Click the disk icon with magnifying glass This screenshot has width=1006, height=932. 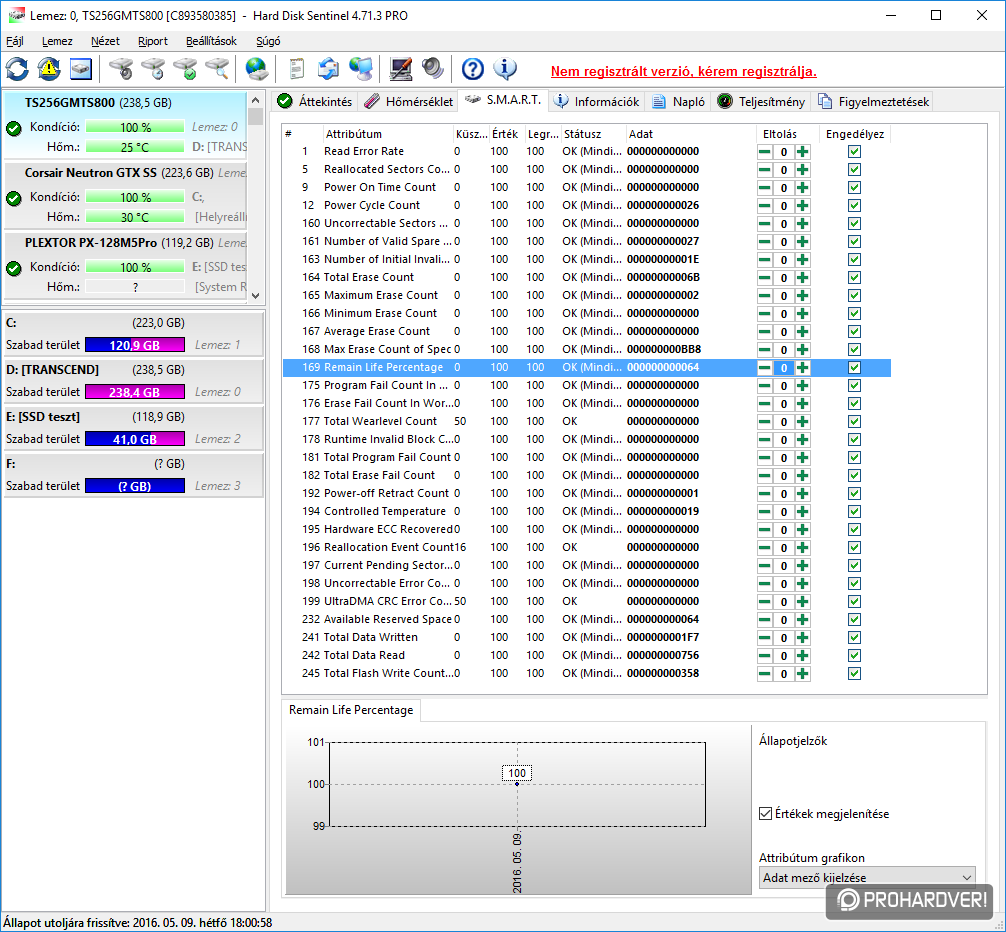coord(217,69)
